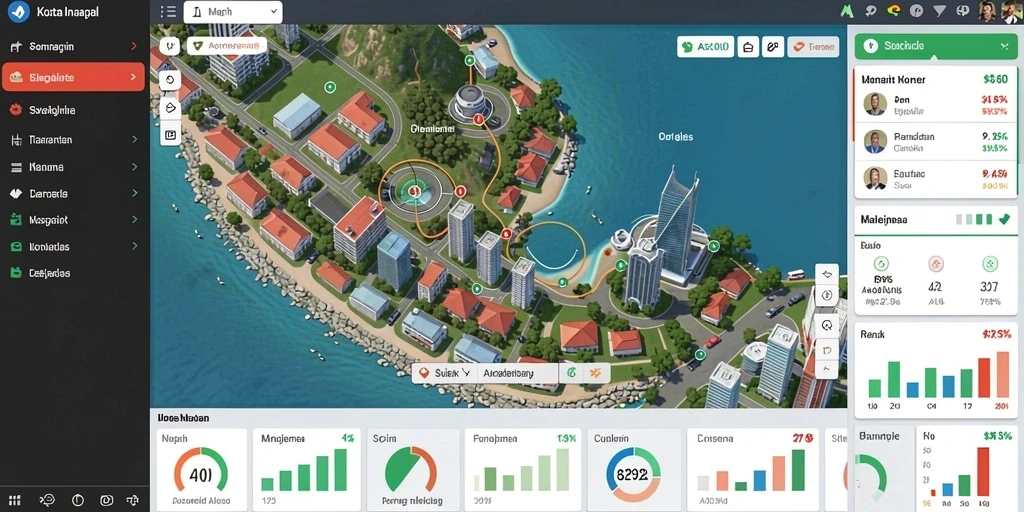1024x512 pixels.
Task: Click the green M icon in top right bar
Action: click(848, 10)
